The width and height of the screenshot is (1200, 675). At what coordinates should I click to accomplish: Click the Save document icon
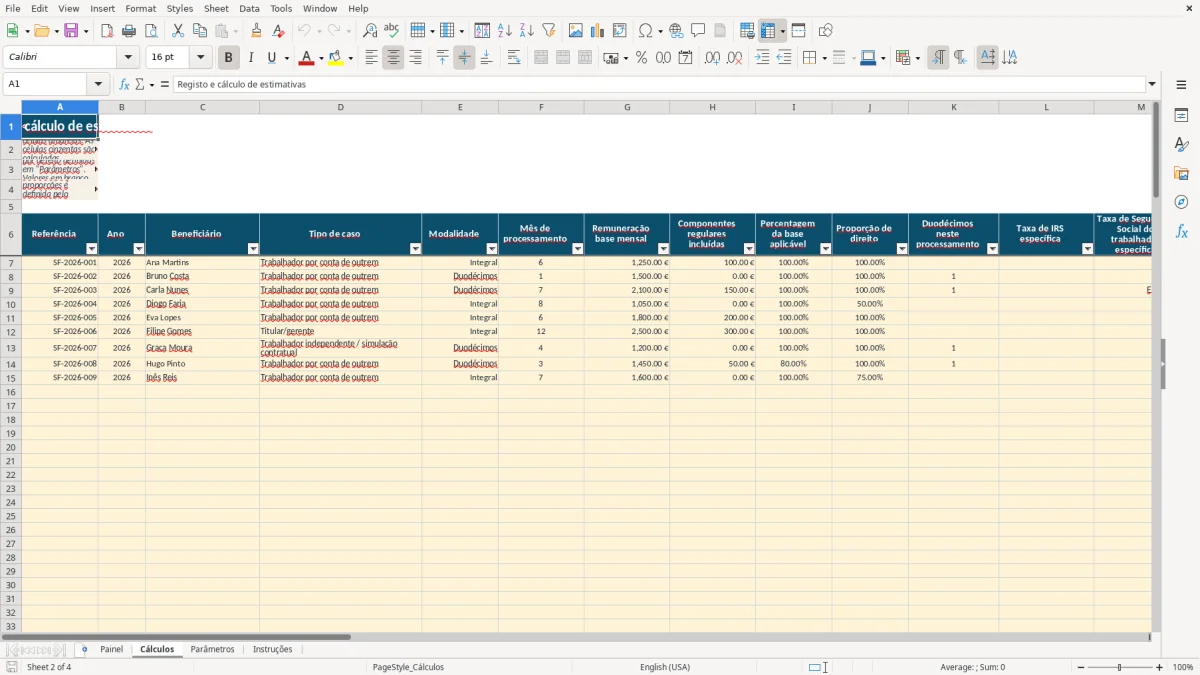click(71, 31)
